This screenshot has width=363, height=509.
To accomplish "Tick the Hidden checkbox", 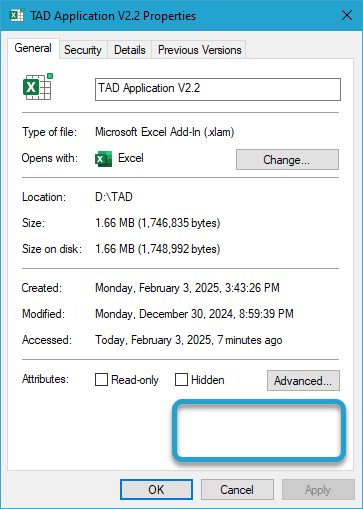I will [x=181, y=380].
